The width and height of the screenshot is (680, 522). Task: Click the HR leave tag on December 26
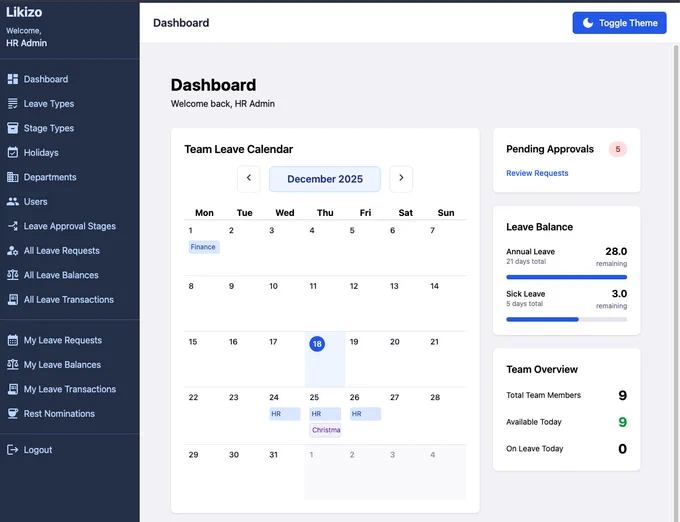click(x=365, y=414)
